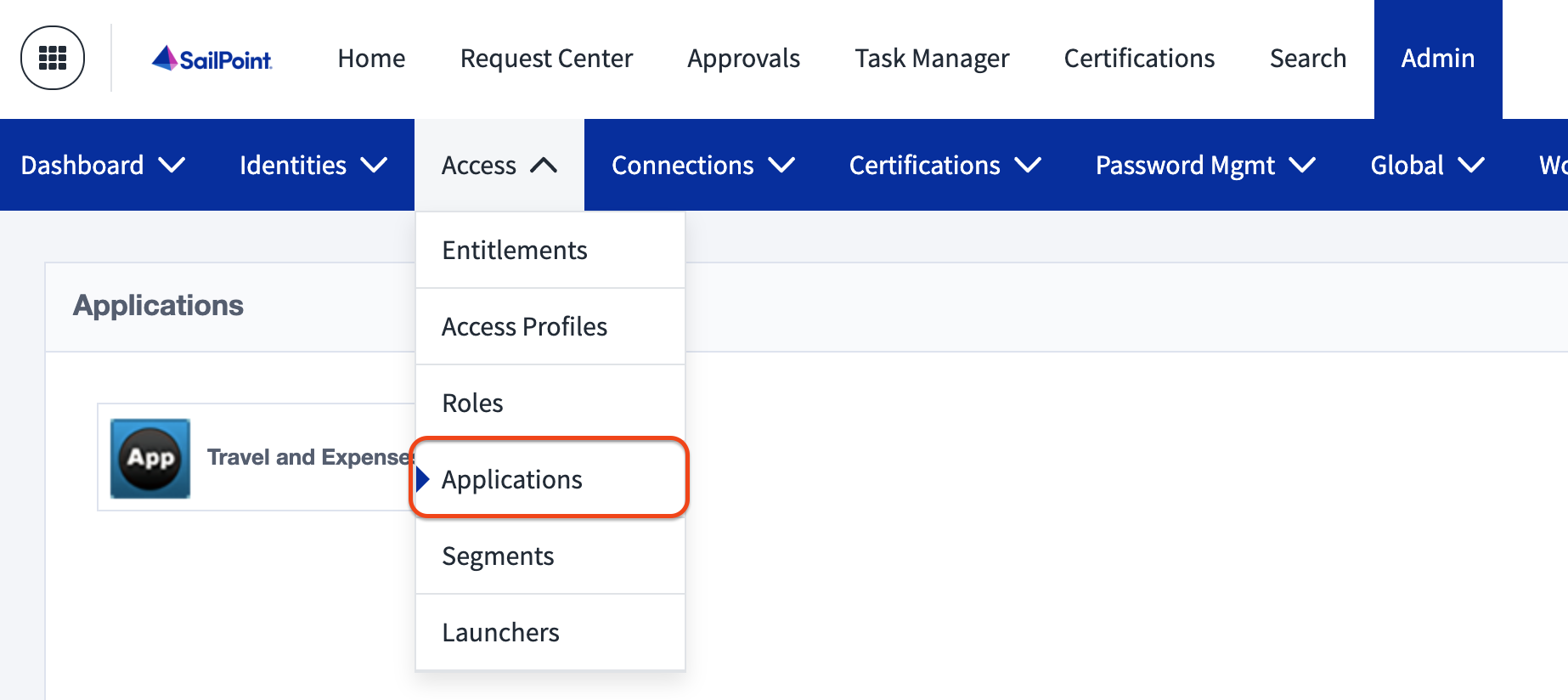Choose Access Profiles menu item
This screenshot has width=1568, height=700.
coord(524,327)
